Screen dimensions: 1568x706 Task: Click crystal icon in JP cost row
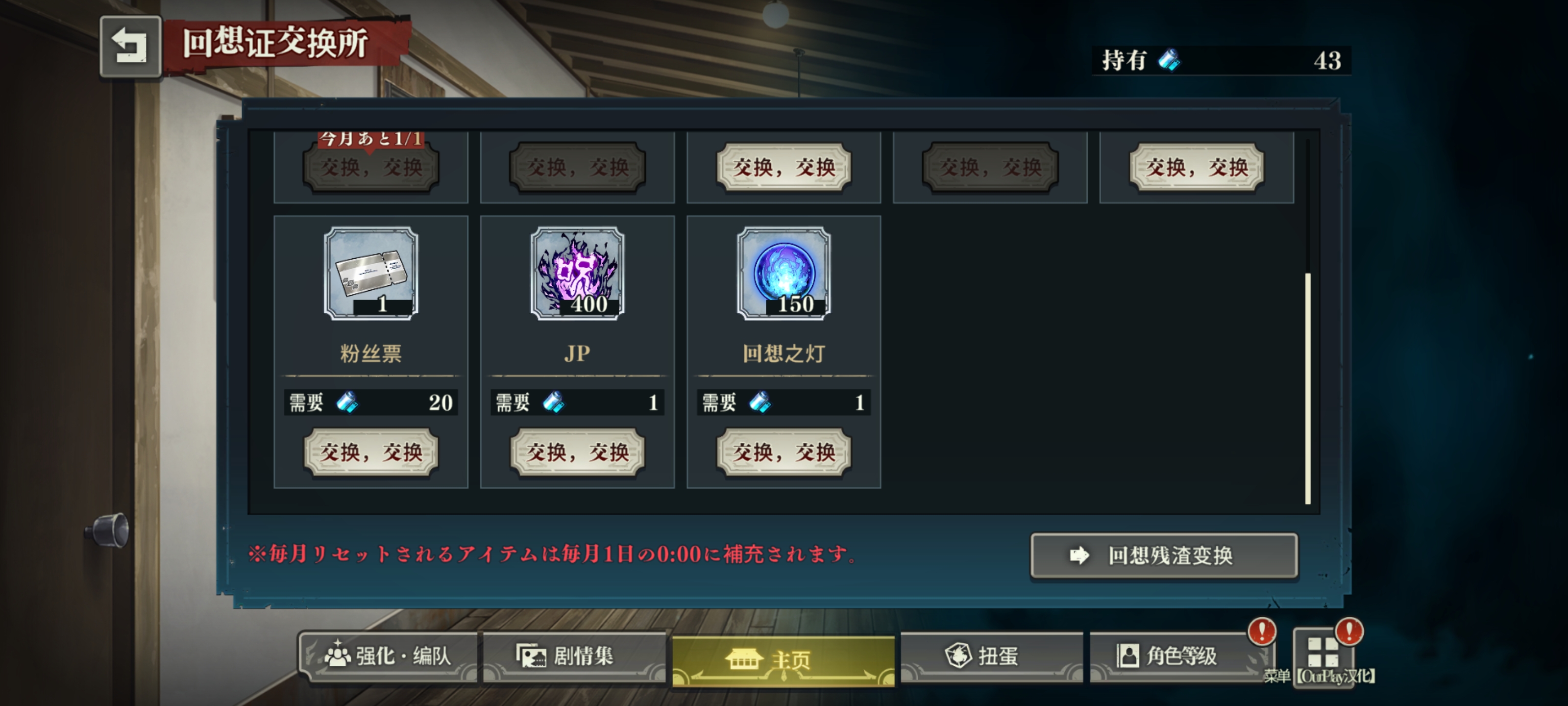click(x=553, y=402)
